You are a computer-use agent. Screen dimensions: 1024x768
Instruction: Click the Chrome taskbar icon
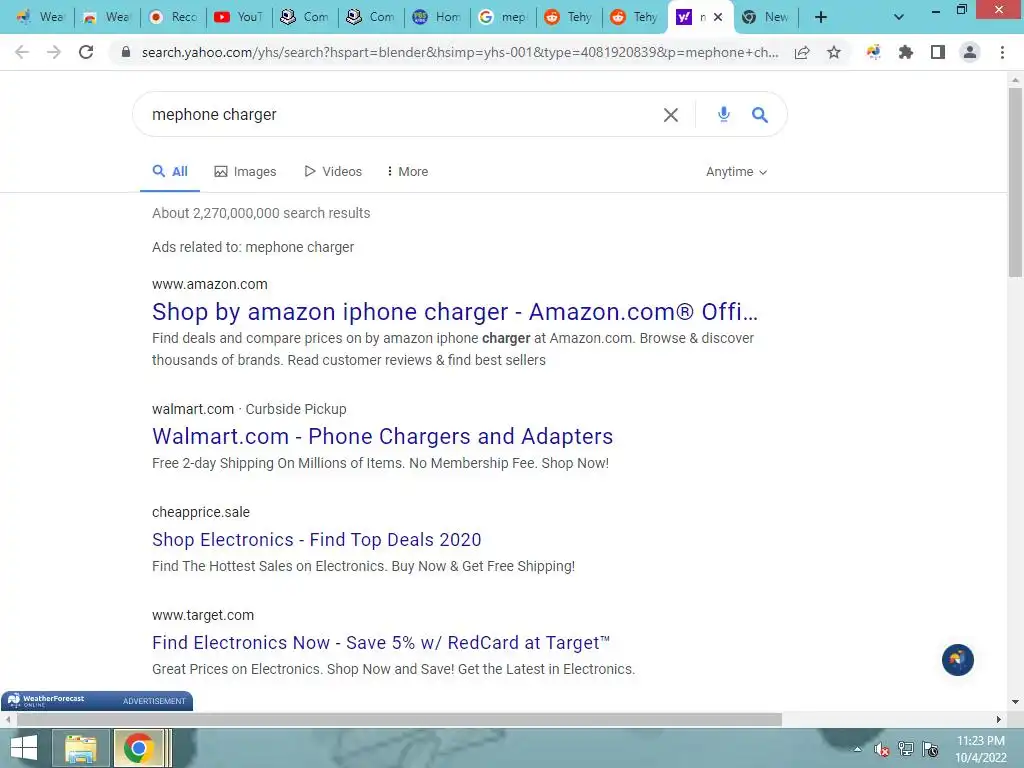click(138, 748)
